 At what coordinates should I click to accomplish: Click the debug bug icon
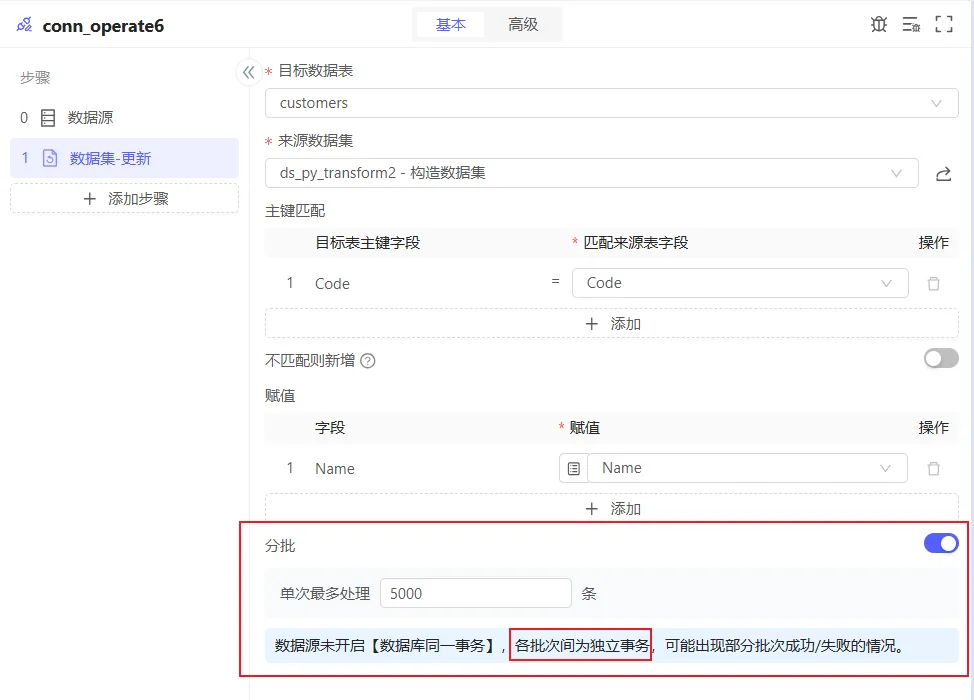point(878,25)
